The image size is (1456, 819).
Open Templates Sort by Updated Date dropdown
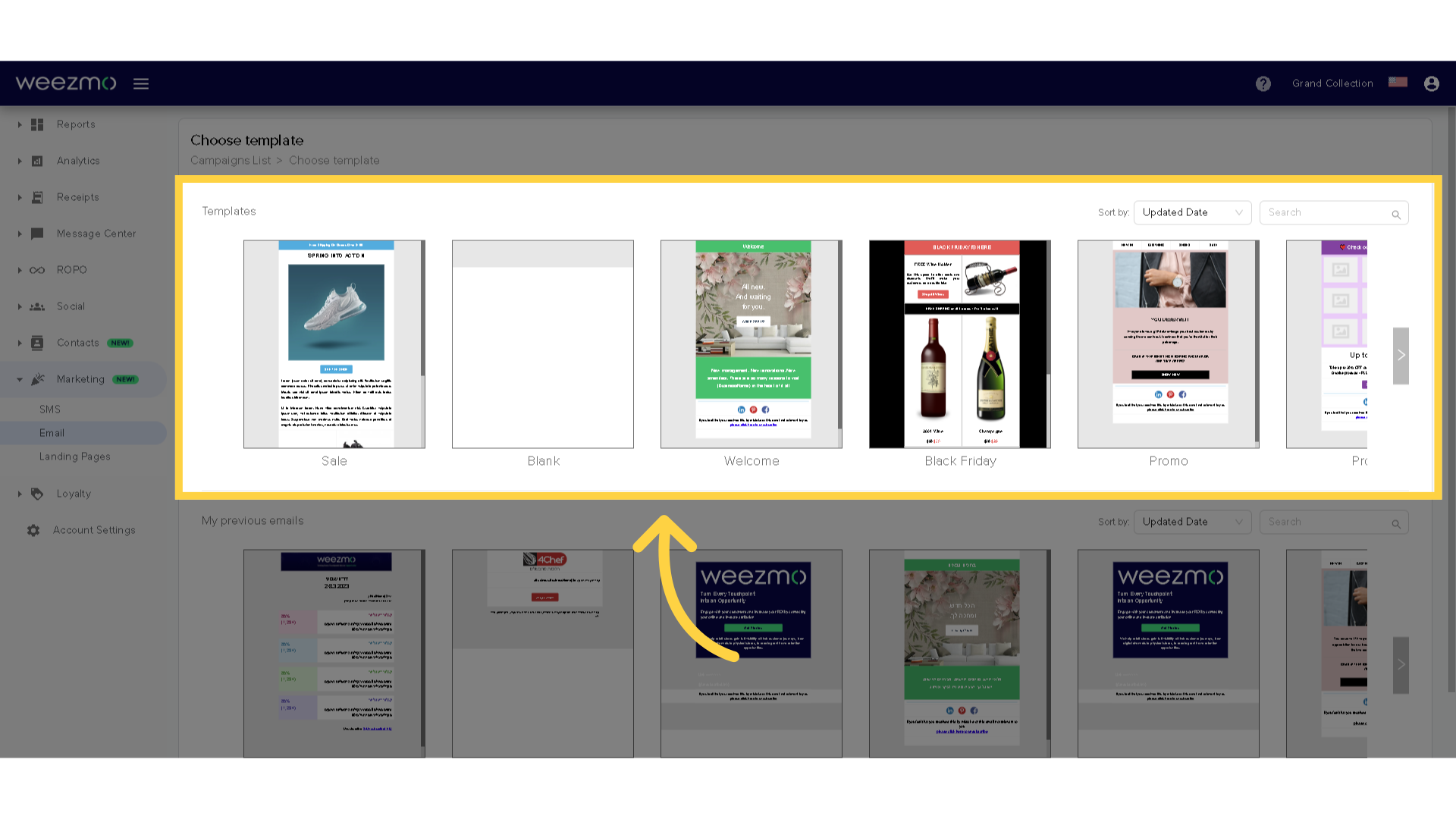[x=1192, y=212]
